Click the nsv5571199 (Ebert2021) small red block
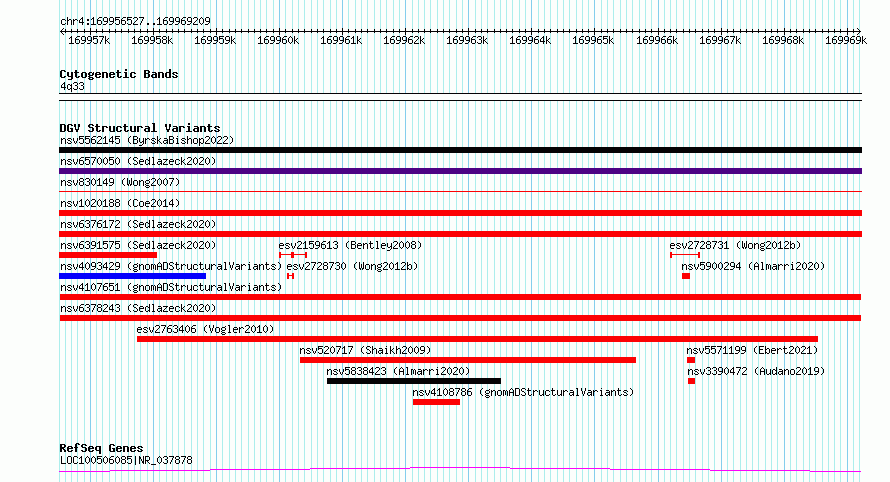 click(691, 360)
